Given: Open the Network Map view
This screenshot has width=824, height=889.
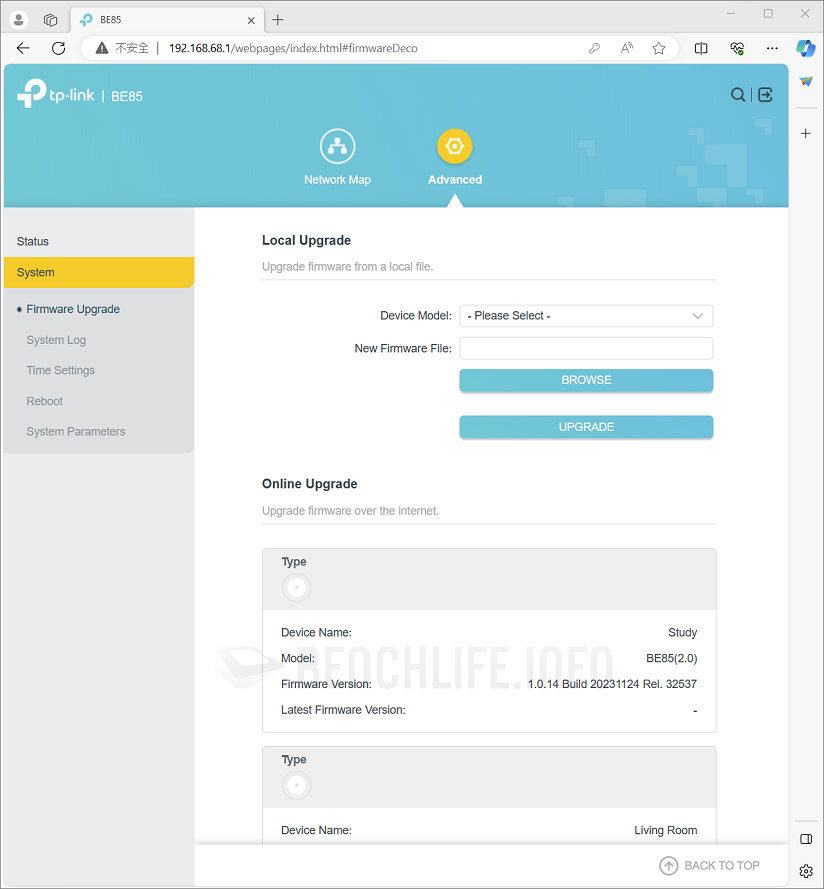Looking at the screenshot, I should tap(337, 155).
